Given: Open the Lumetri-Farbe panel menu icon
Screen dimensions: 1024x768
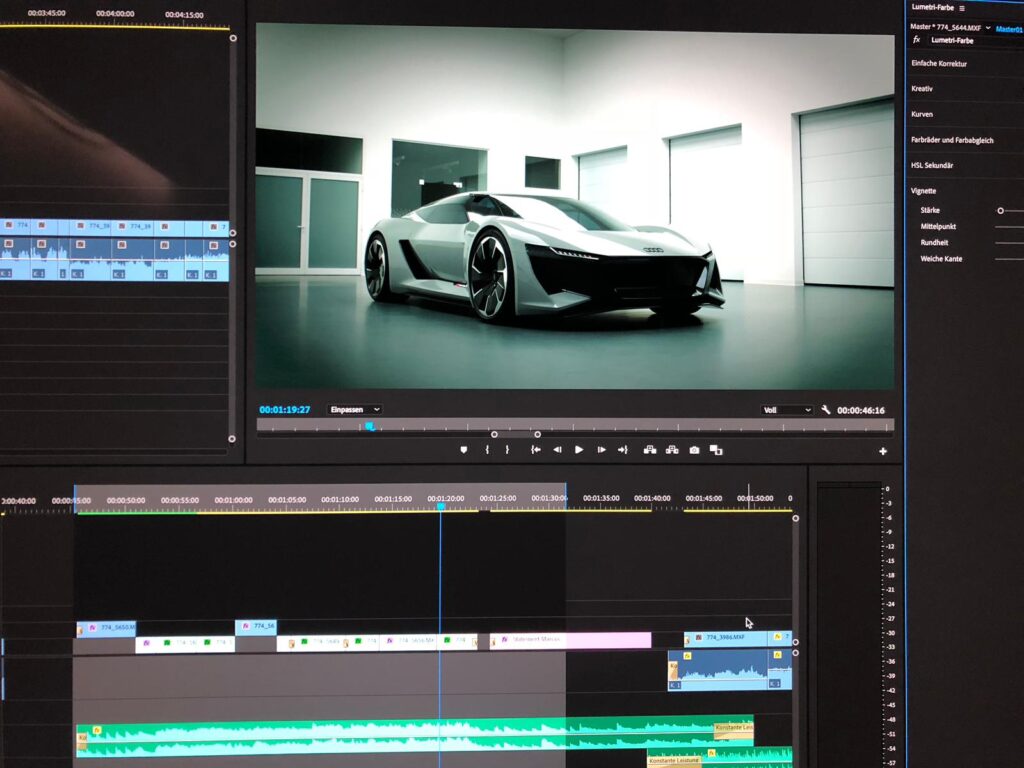Looking at the screenshot, I should click(x=962, y=8).
